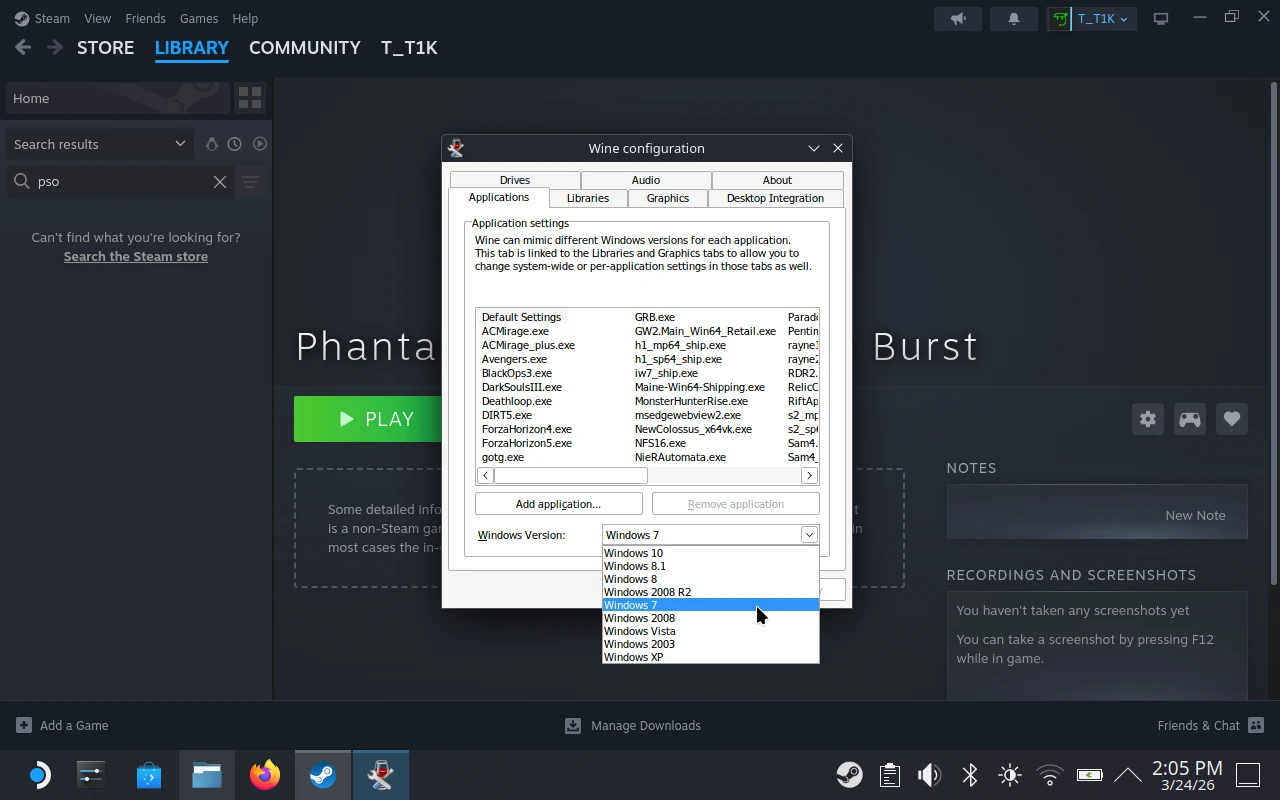Open Steam notifications via the bell icon
The height and width of the screenshot is (800, 1280).
coord(1013,18)
